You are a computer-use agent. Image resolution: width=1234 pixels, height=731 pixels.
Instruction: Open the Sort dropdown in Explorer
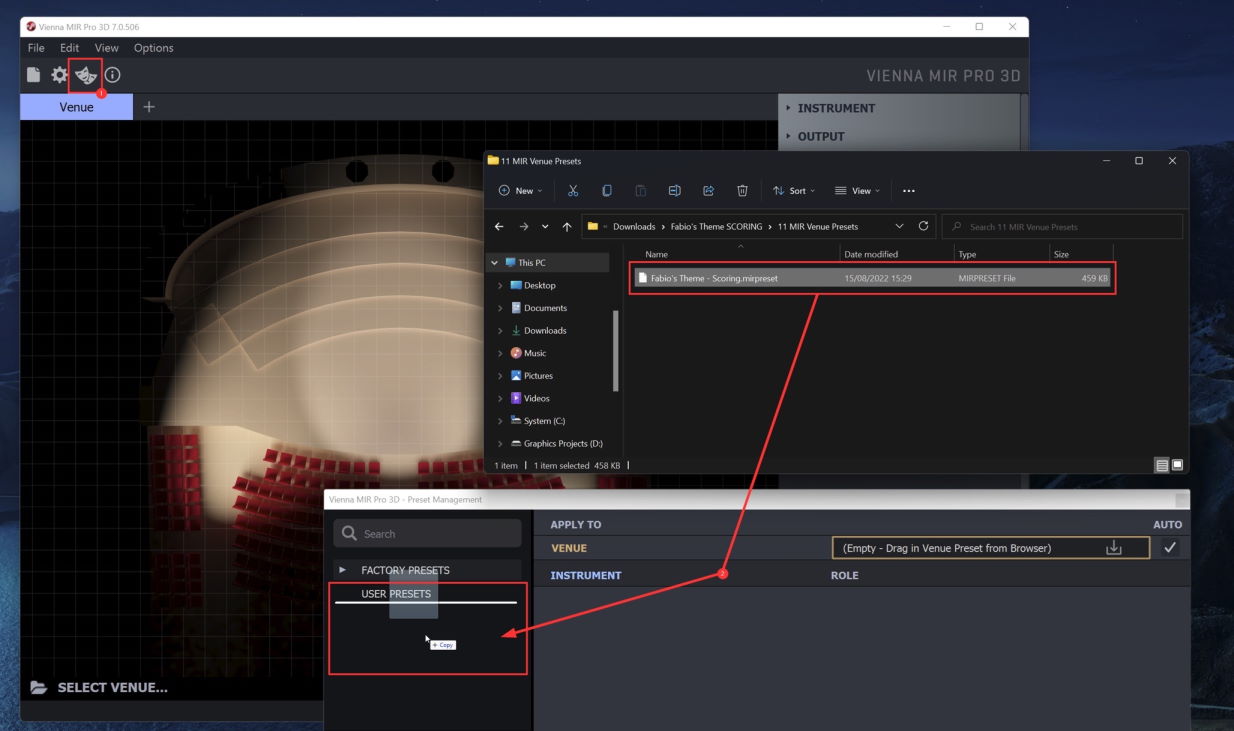(794, 191)
